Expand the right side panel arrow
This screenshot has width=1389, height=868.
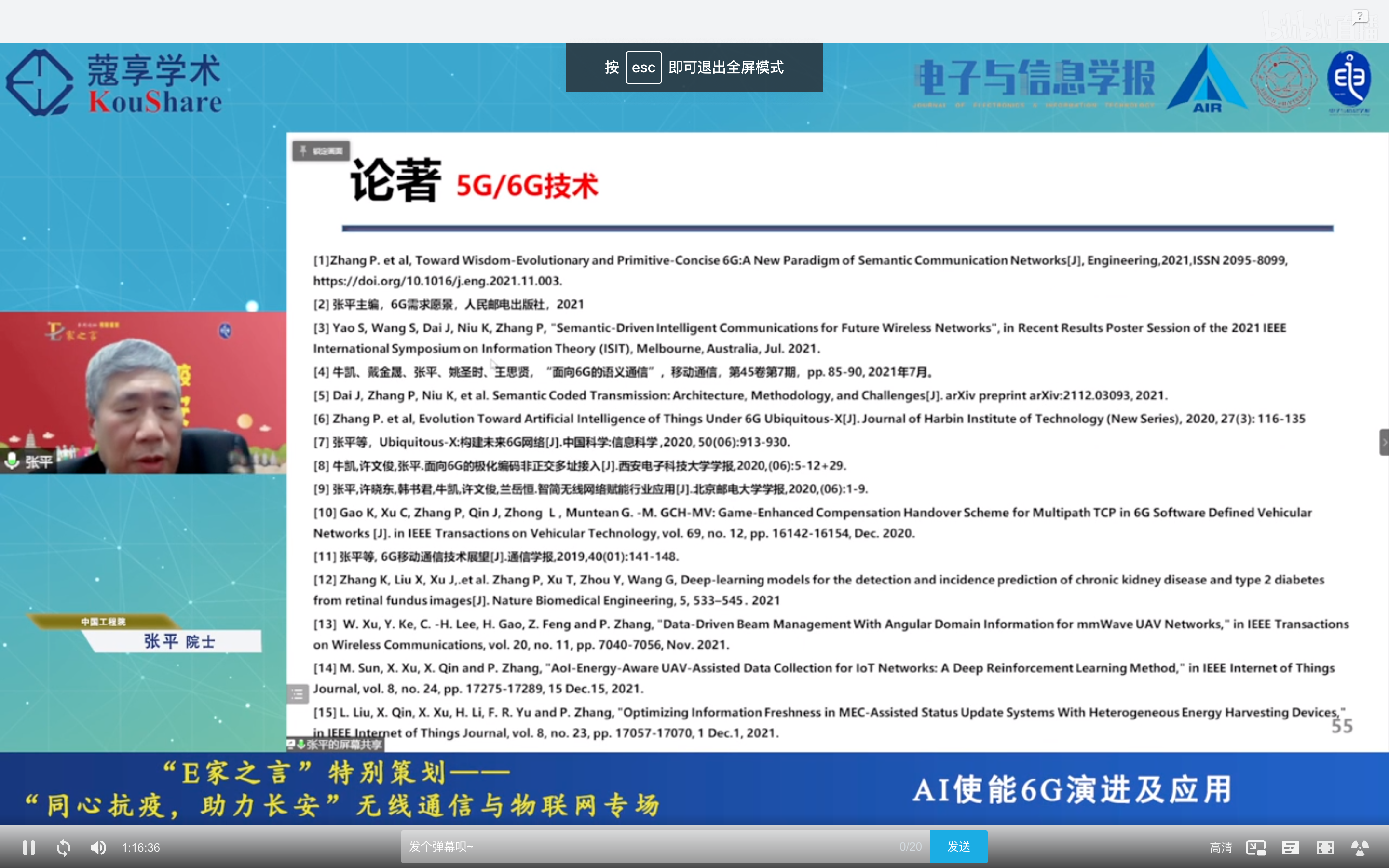(x=1384, y=442)
